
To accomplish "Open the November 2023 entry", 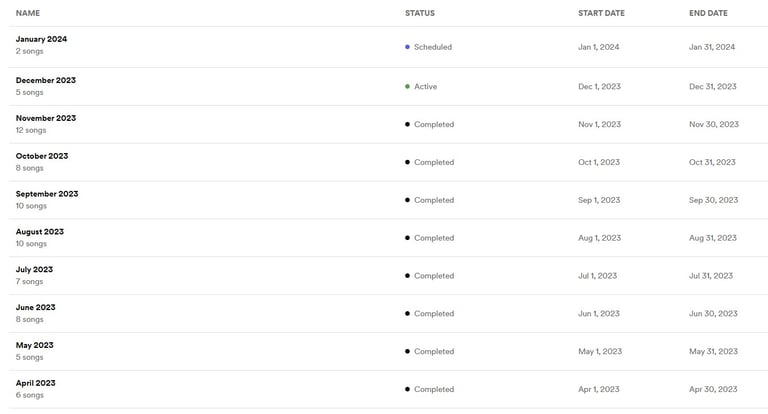I will [x=46, y=118].
